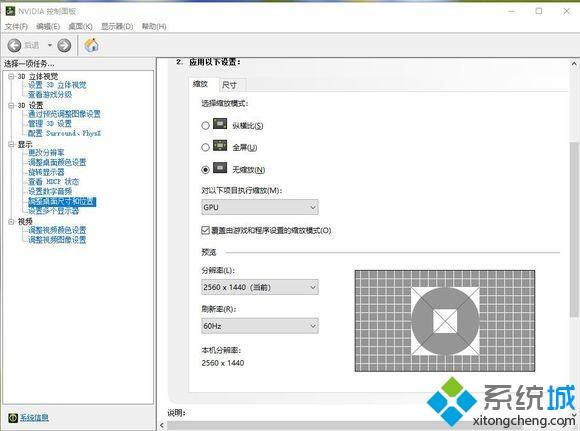Select the 无缩放(N) radio button

click(205, 170)
